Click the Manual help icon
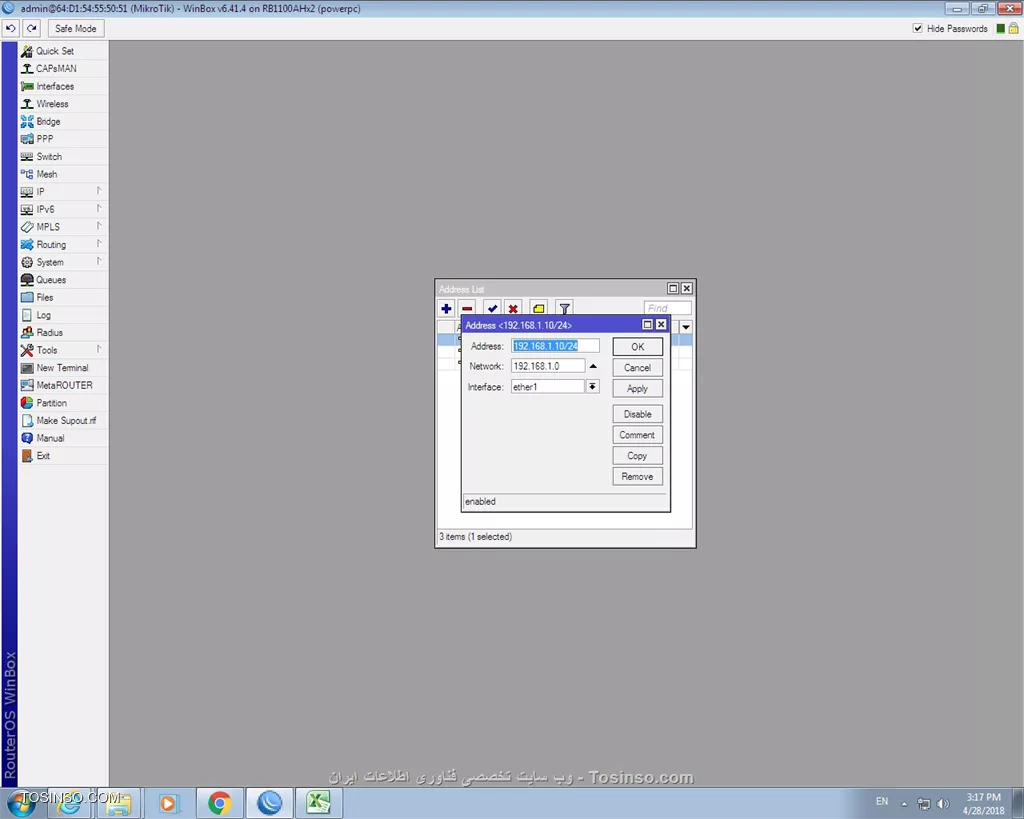The width and height of the screenshot is (1024, 819). pos(27,438)
